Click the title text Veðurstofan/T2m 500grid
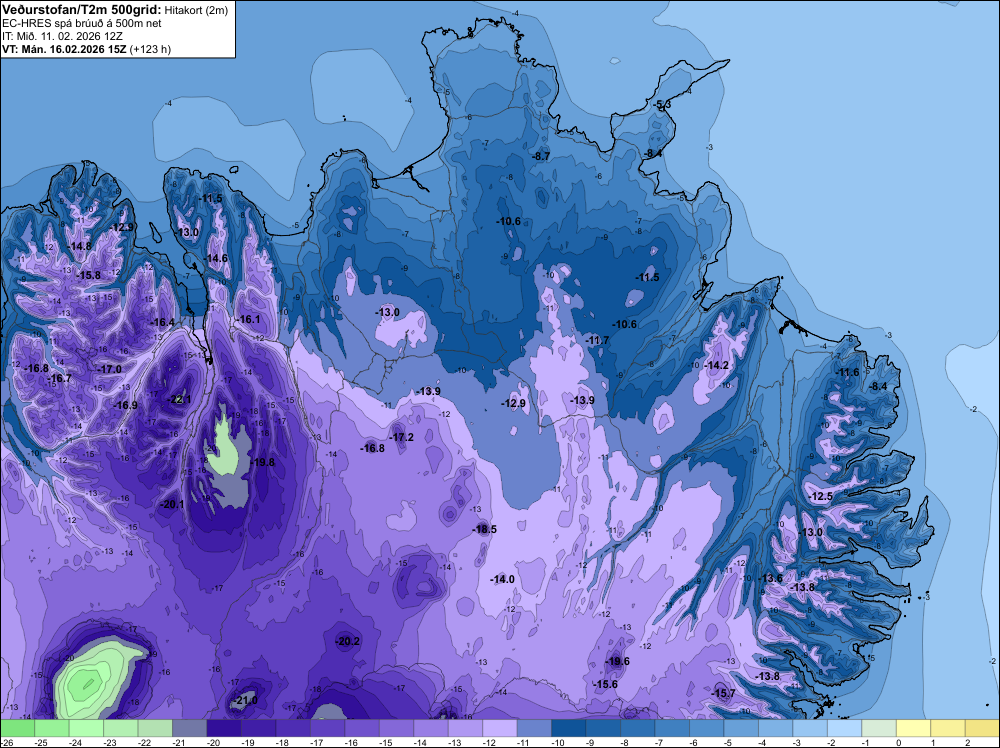Viewport: 1000px width, 748px height. (x=80, y=10)
